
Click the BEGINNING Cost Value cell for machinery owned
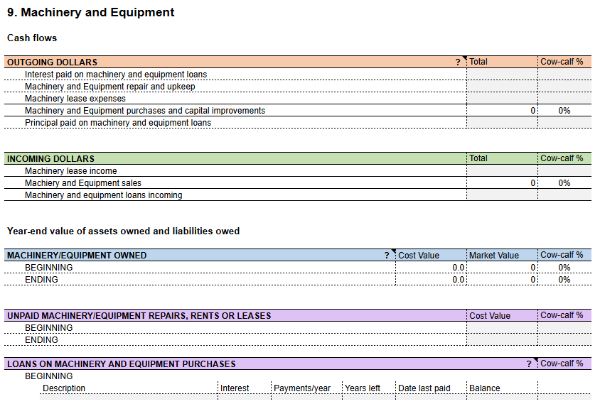[430, 268]
